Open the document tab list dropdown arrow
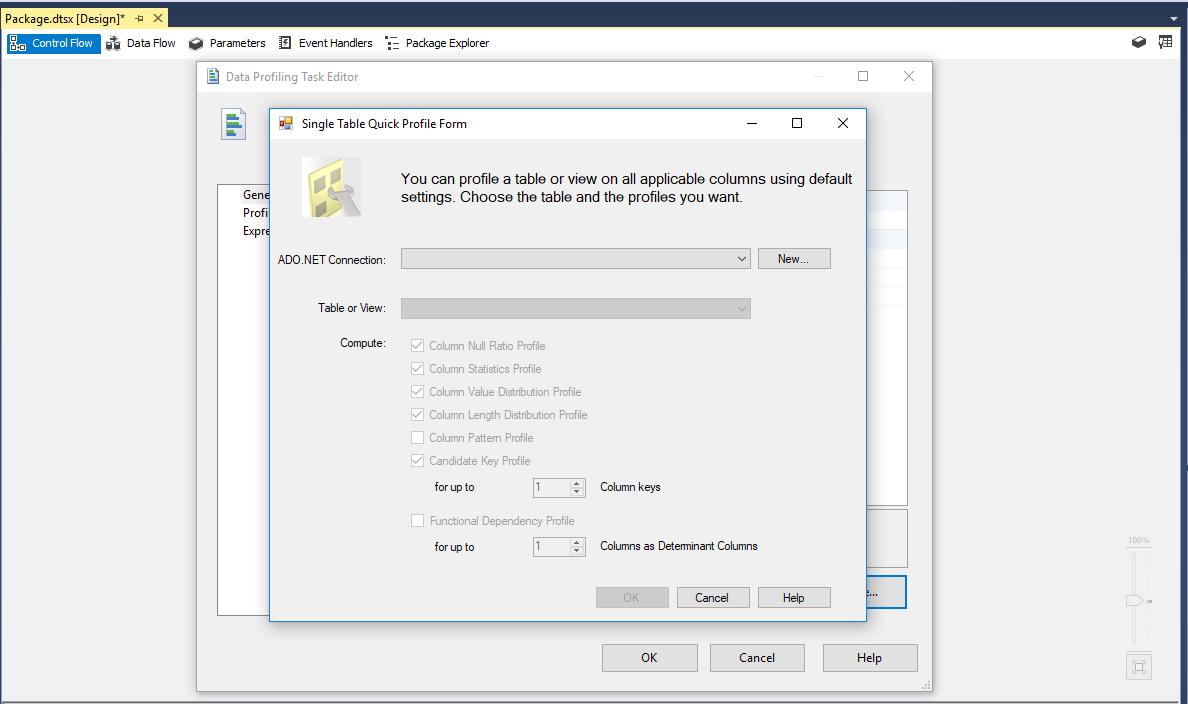The image size is (1188, 704). [x=1173, y=18]
